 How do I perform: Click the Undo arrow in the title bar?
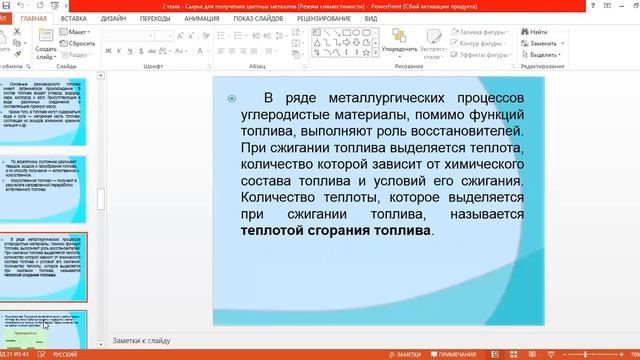pyautogui.click(x=20, y=5)
